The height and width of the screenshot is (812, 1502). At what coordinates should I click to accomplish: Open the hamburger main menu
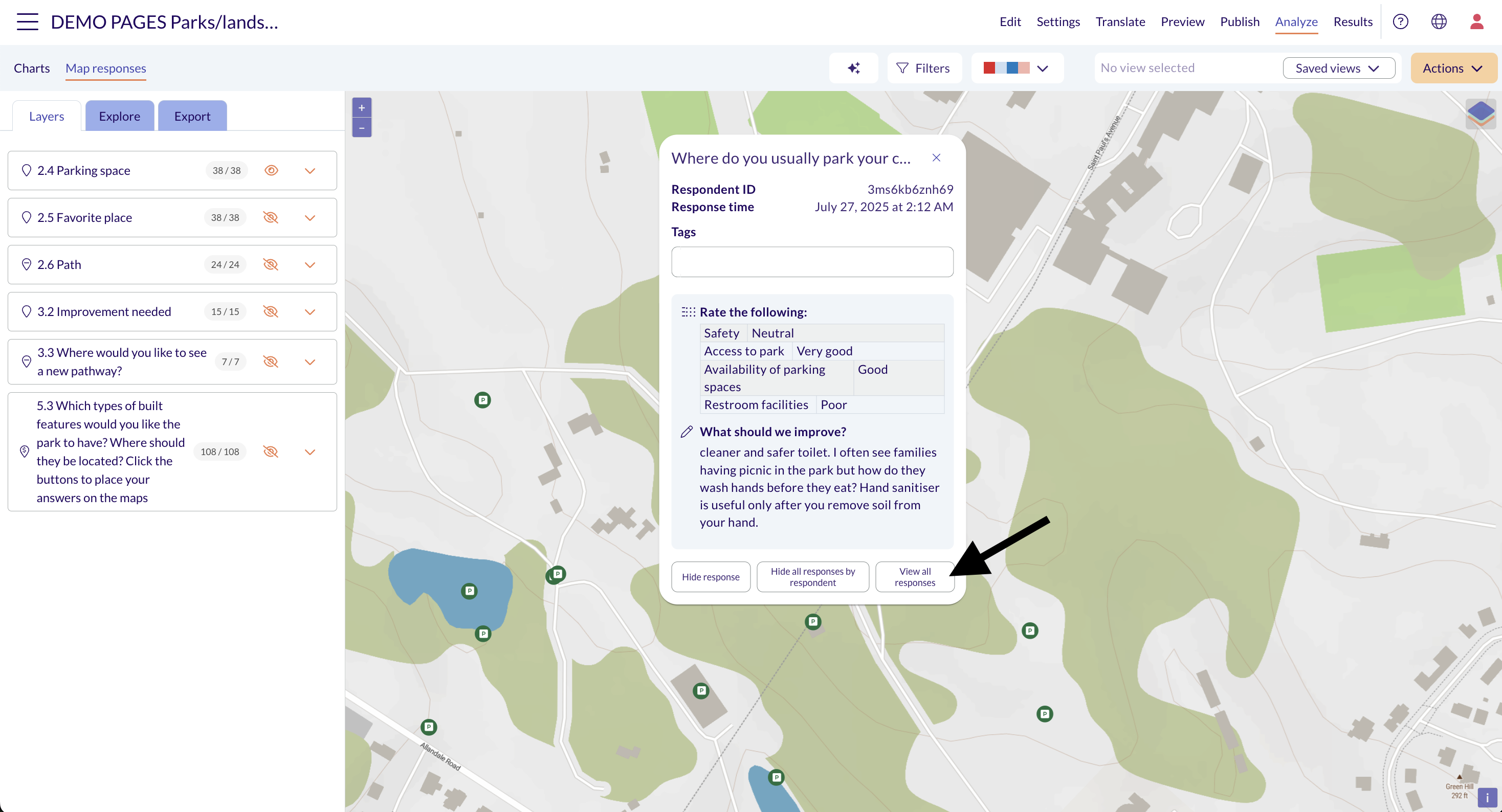pos(28,22)
